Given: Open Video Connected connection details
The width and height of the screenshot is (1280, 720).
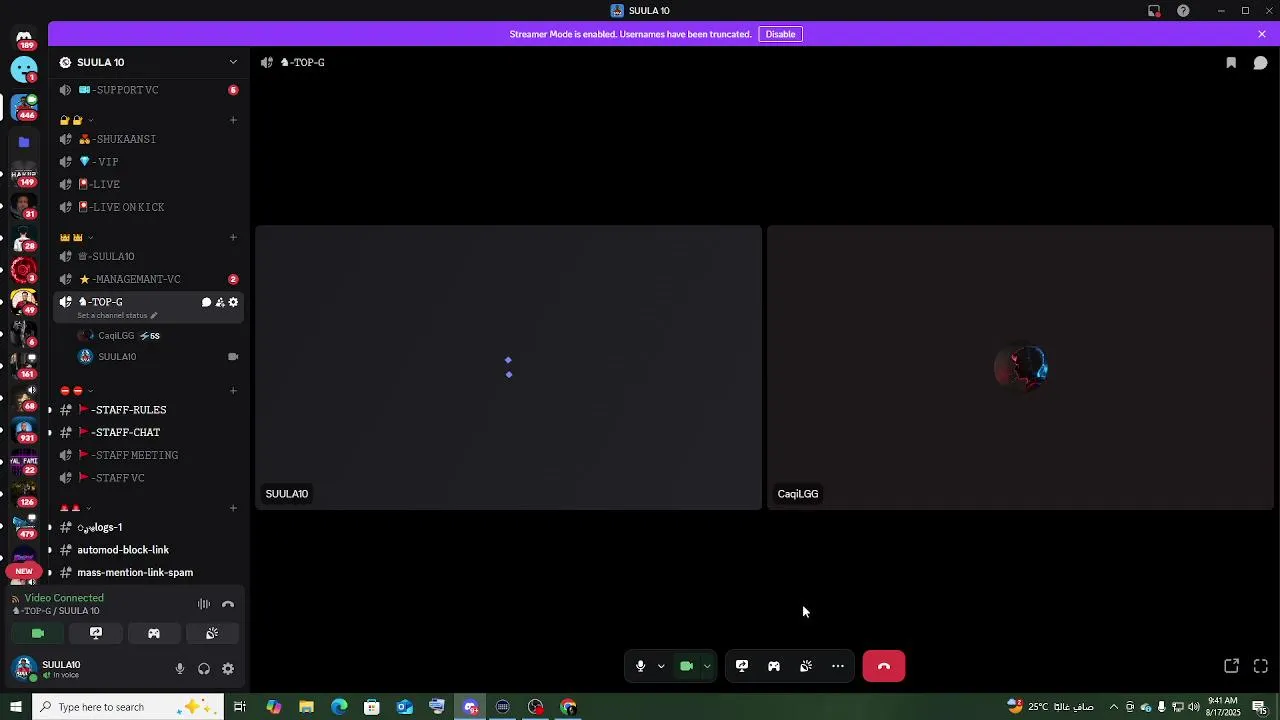Looking at the screenshot, I should point(64,598).
